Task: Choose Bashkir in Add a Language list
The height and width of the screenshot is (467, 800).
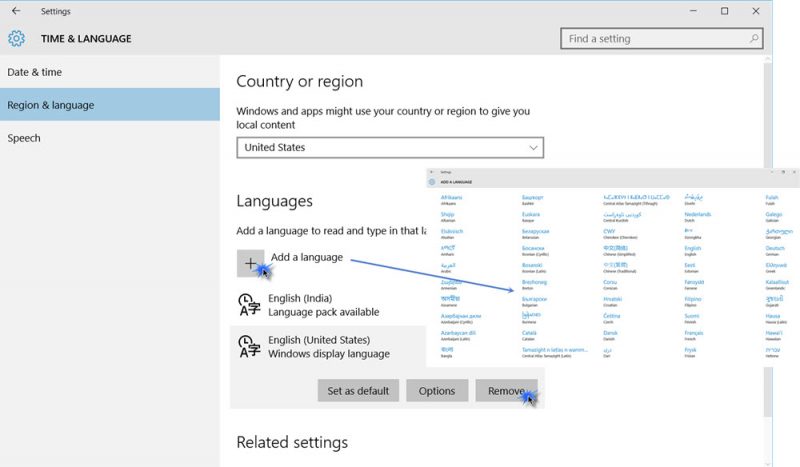Action: (x=532, y=200)
